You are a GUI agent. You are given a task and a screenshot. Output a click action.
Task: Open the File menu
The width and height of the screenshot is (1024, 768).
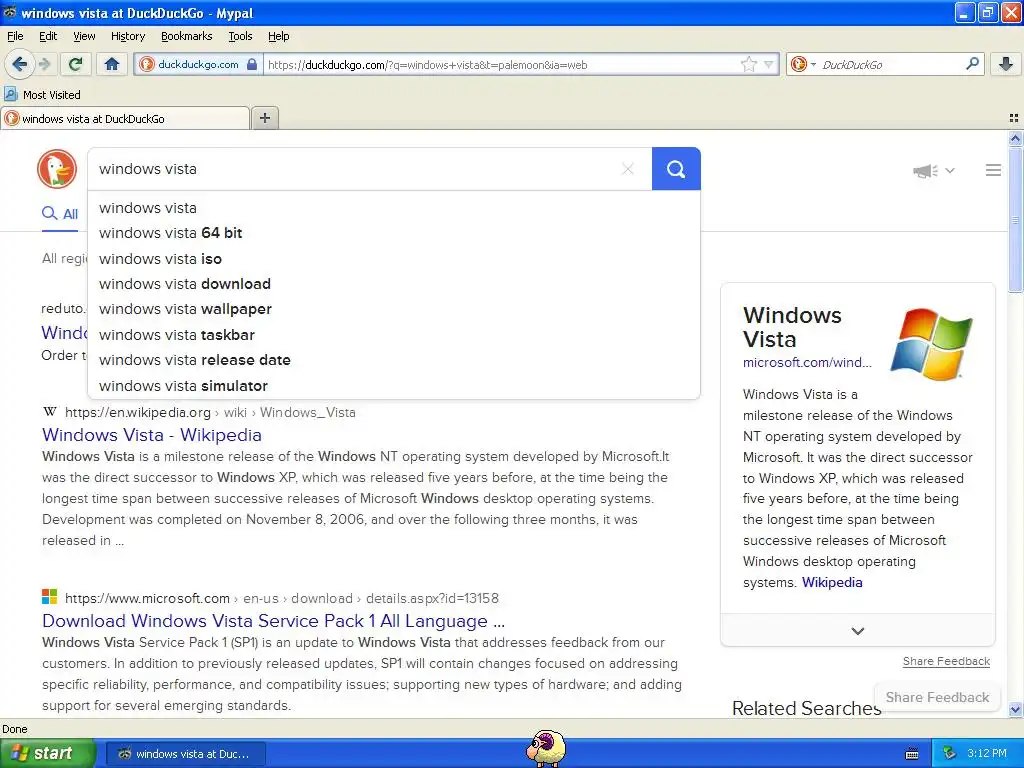click(x=15, y=36)
